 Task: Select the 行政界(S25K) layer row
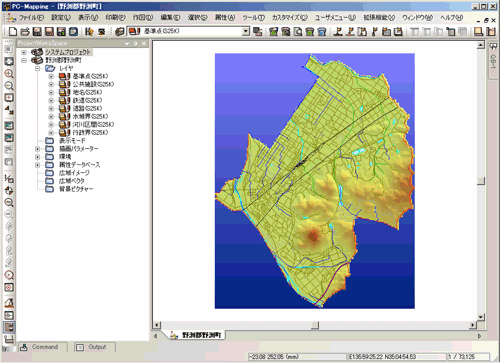(x=90, y=132)
